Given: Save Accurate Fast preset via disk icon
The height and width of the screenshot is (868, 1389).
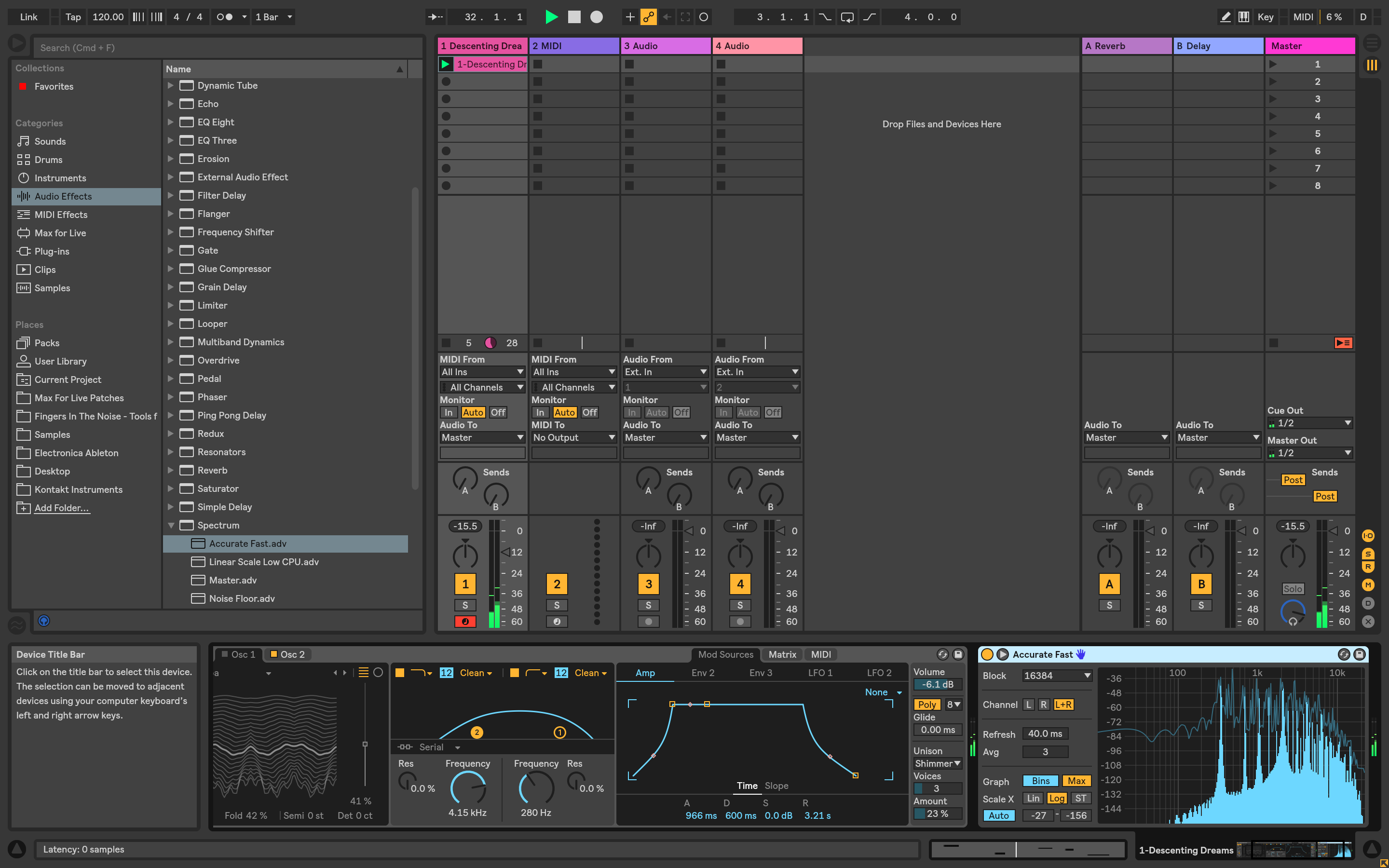Looking at the screenshot, I should [1359, 654].
